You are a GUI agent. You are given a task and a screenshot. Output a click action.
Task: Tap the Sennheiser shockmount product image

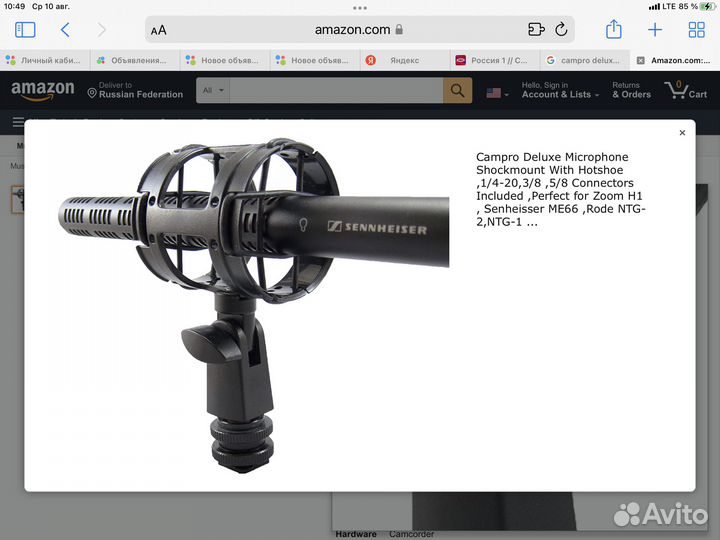pos(253,306)
